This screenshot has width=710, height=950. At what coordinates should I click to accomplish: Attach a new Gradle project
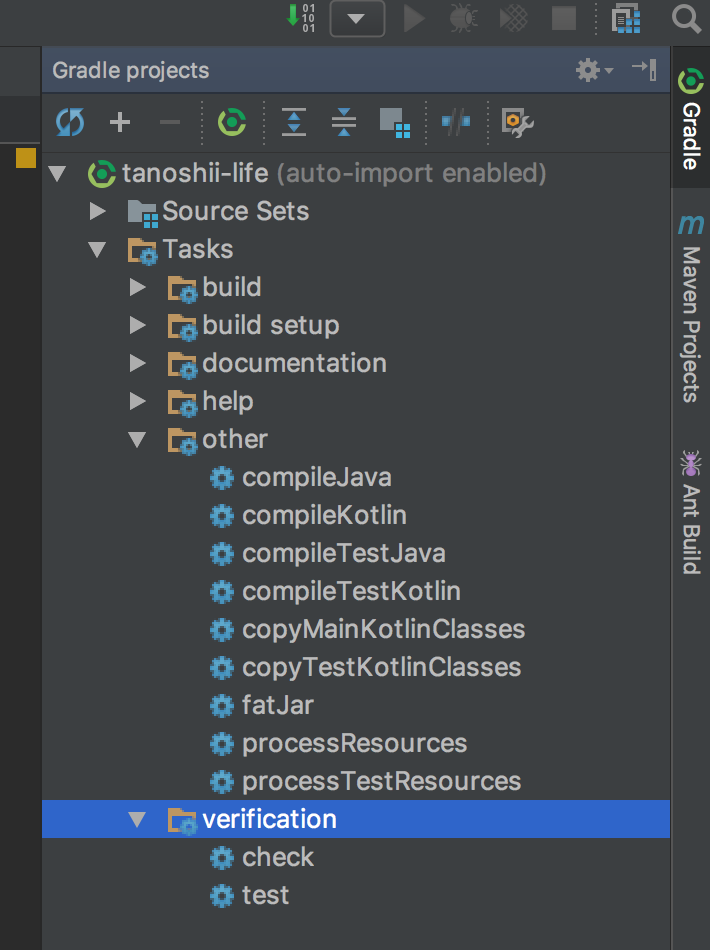[119, 122]
